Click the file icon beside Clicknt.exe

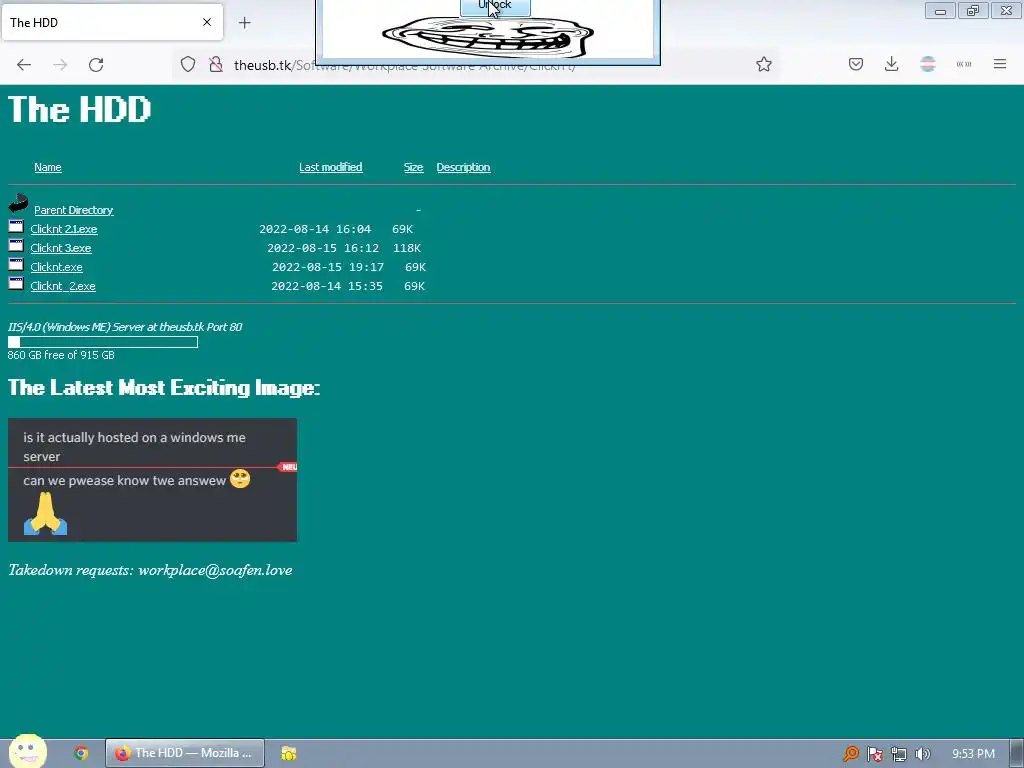[x=16, y=264]
